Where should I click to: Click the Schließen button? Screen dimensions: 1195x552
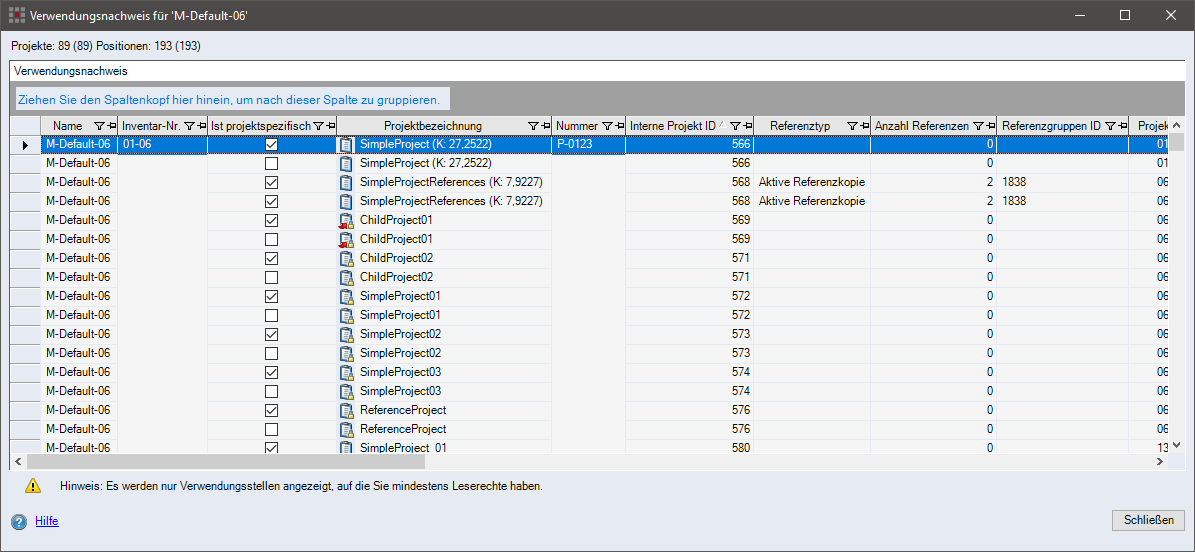click(x=1149, y=520)
